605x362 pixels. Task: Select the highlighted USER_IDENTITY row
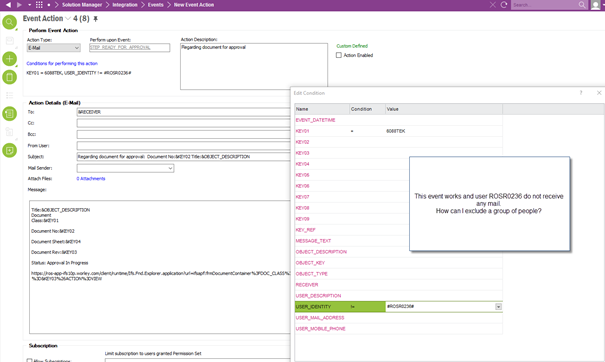click(399, 307)
